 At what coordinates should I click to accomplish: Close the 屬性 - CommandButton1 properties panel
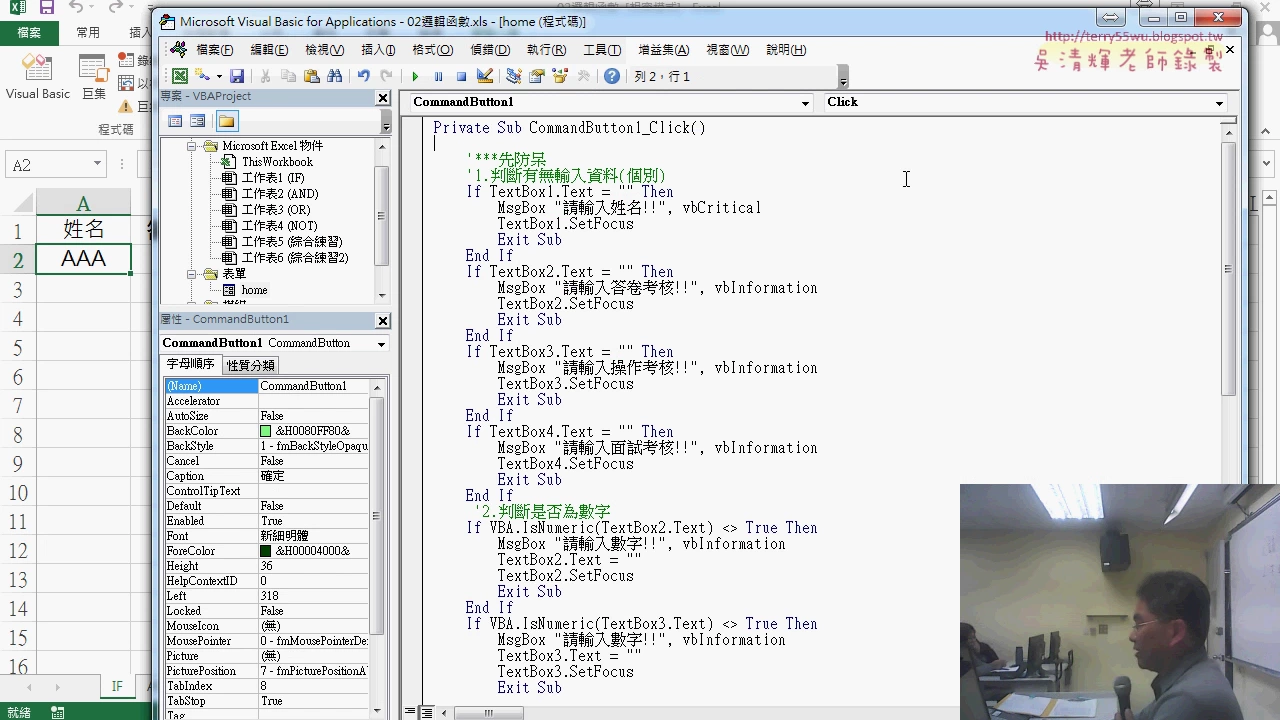coord(383,320)
